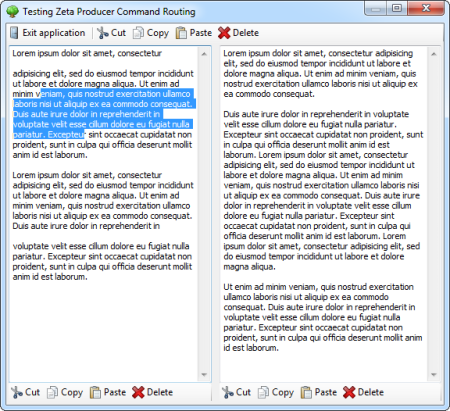Viewport: 450px width, 411px height.
Task: Click the left pane scrollbar down arrow
Action: 204,375
